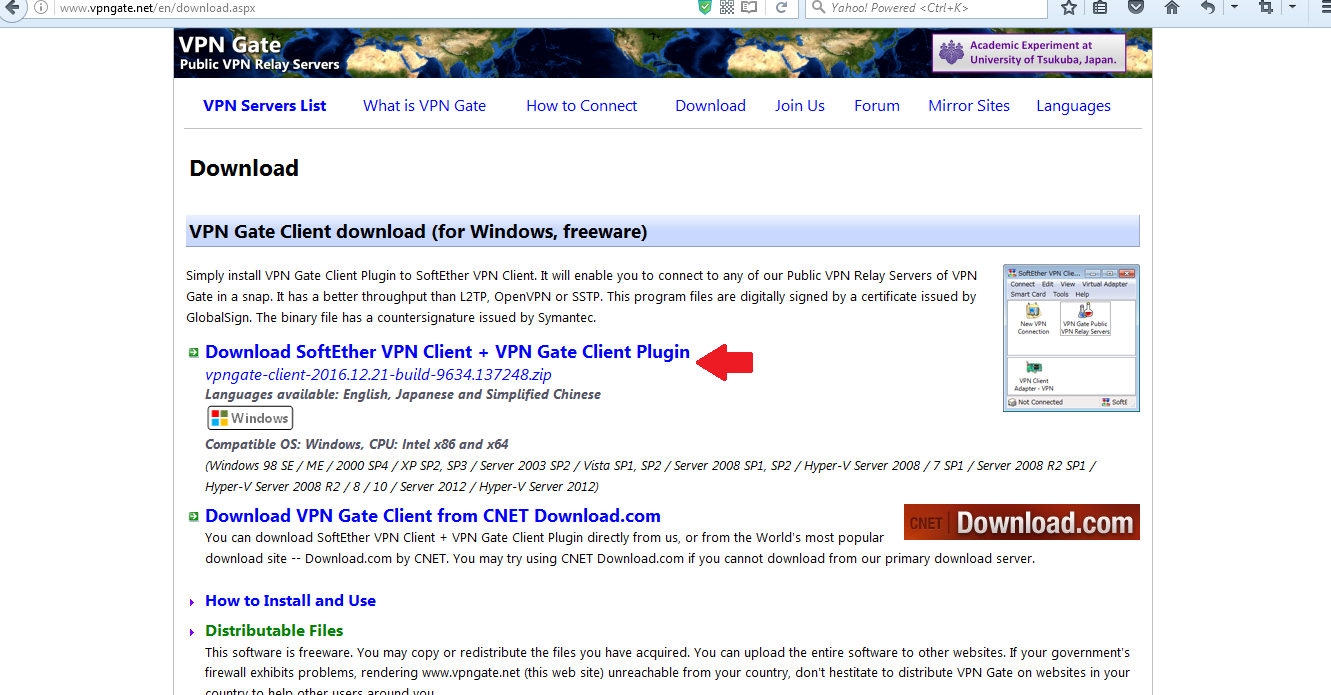Image resolution: width=1331 pixels, height=695 pixels.
Task: Go to browser home page icon
Action: click(x=1172, y=7)
